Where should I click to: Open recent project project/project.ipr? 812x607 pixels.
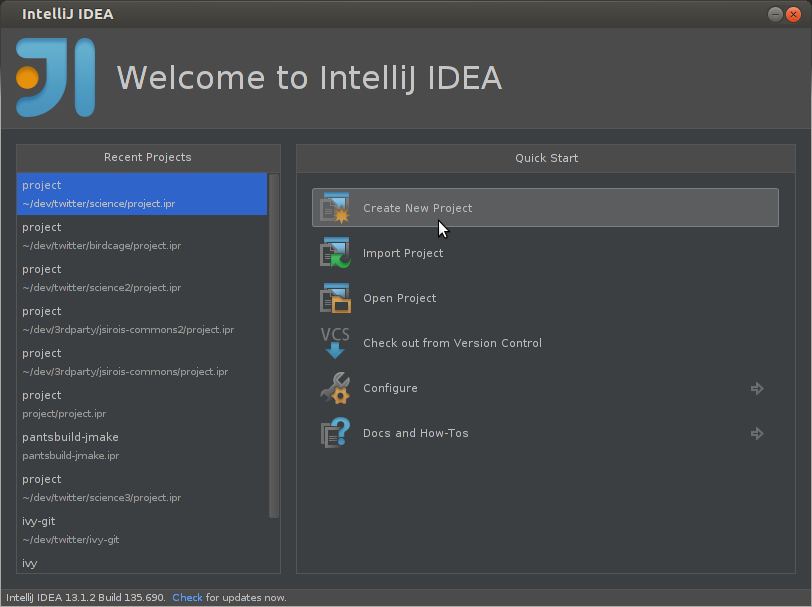coord(142,404)
